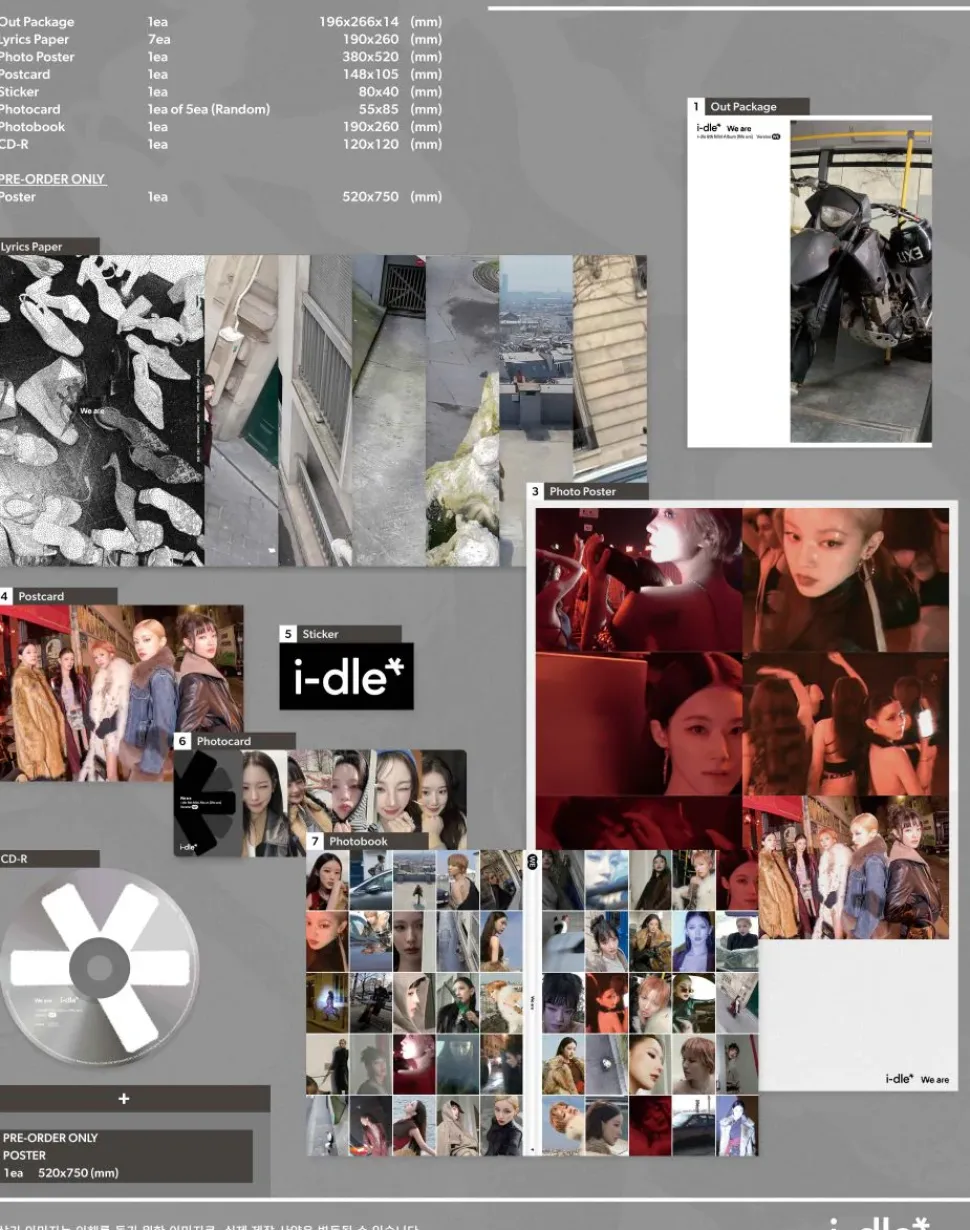Click the PRE-ORDER ONLY POSTER box at bottom
The image size is (970, 1230).
(125, 1155)
